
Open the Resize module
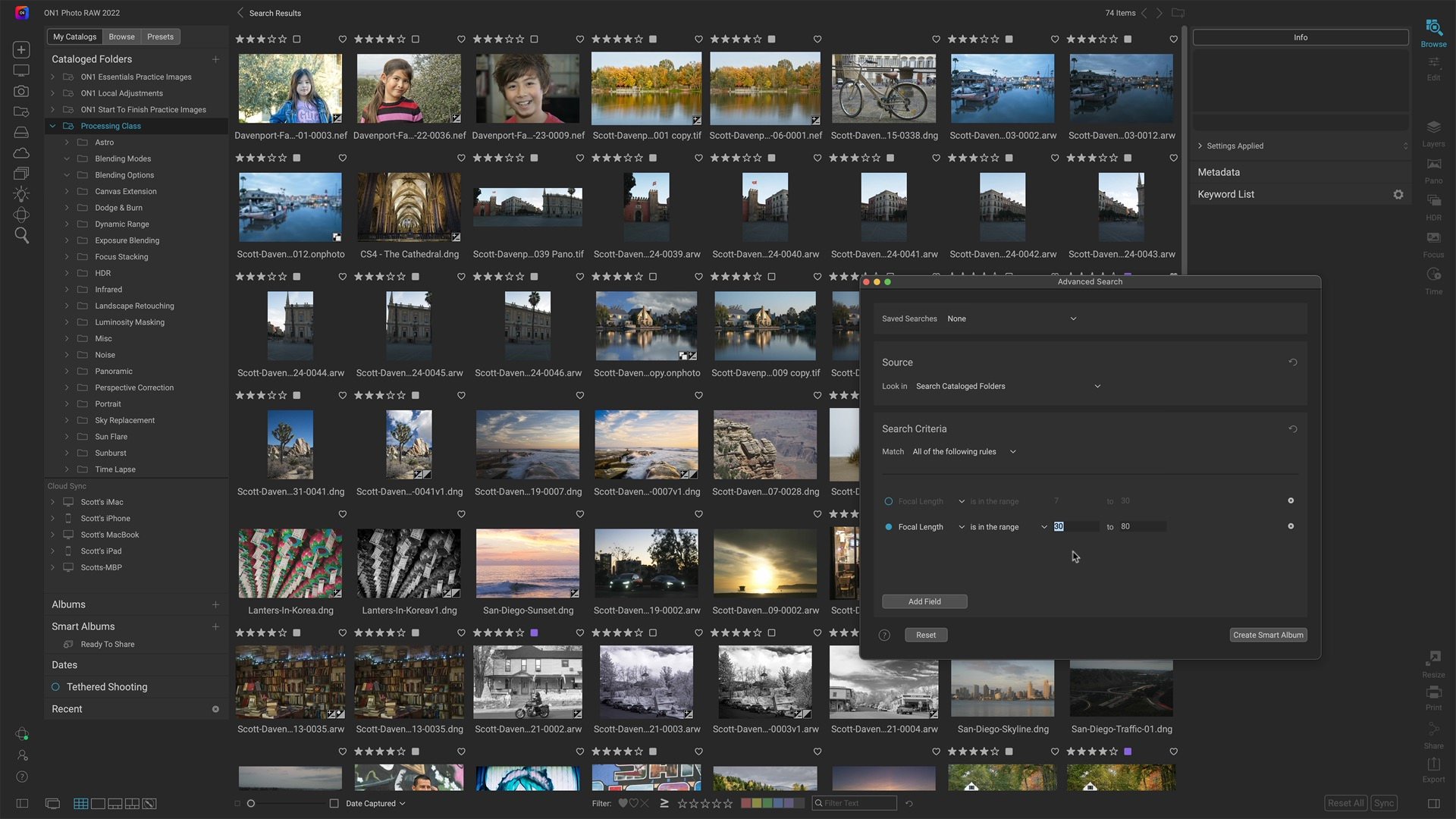(x=1433, y=664)
